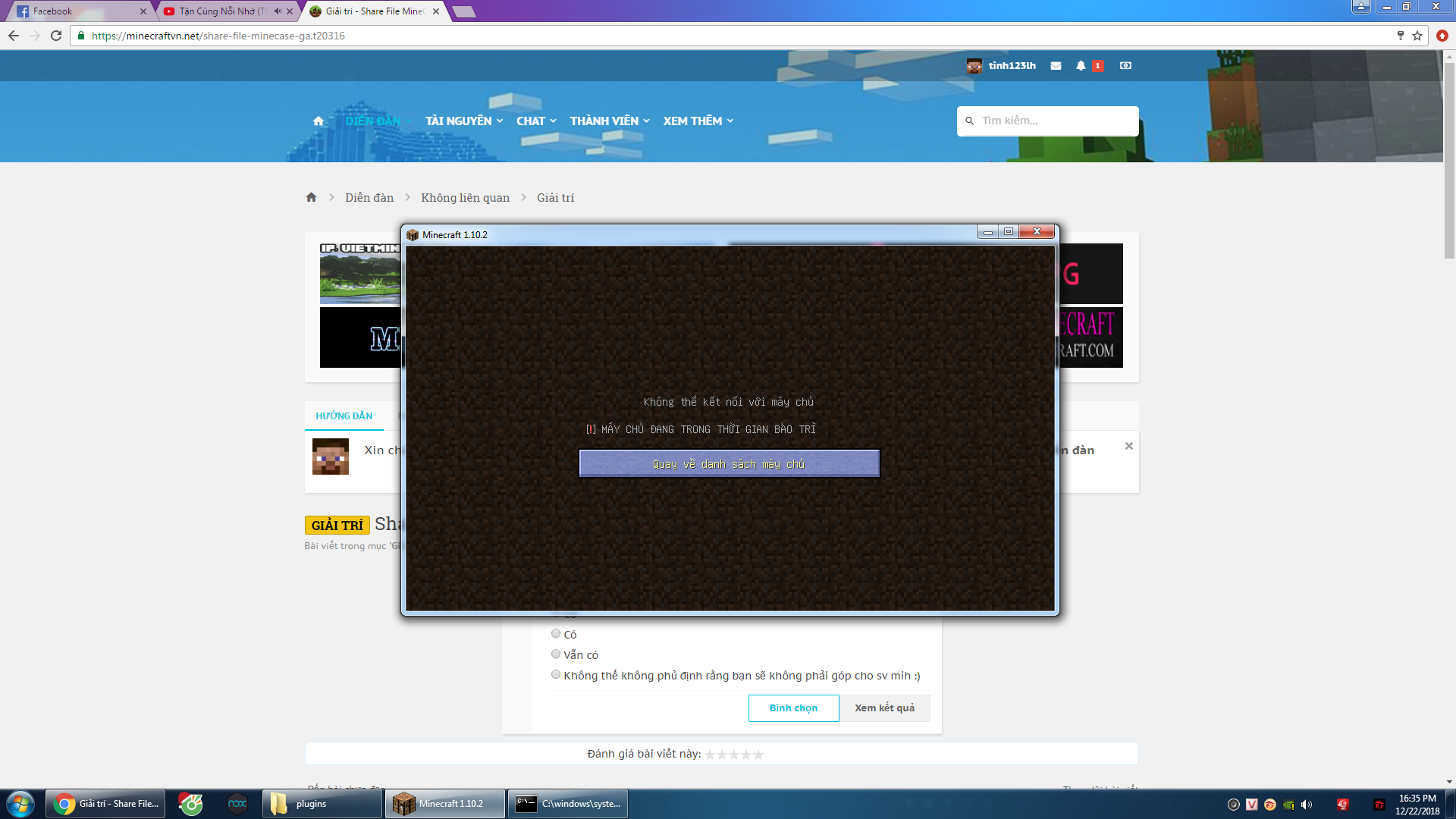Open the inbox envelope icon
Viewport: 1456px width, 819px height.
[x=1056, y=66]
